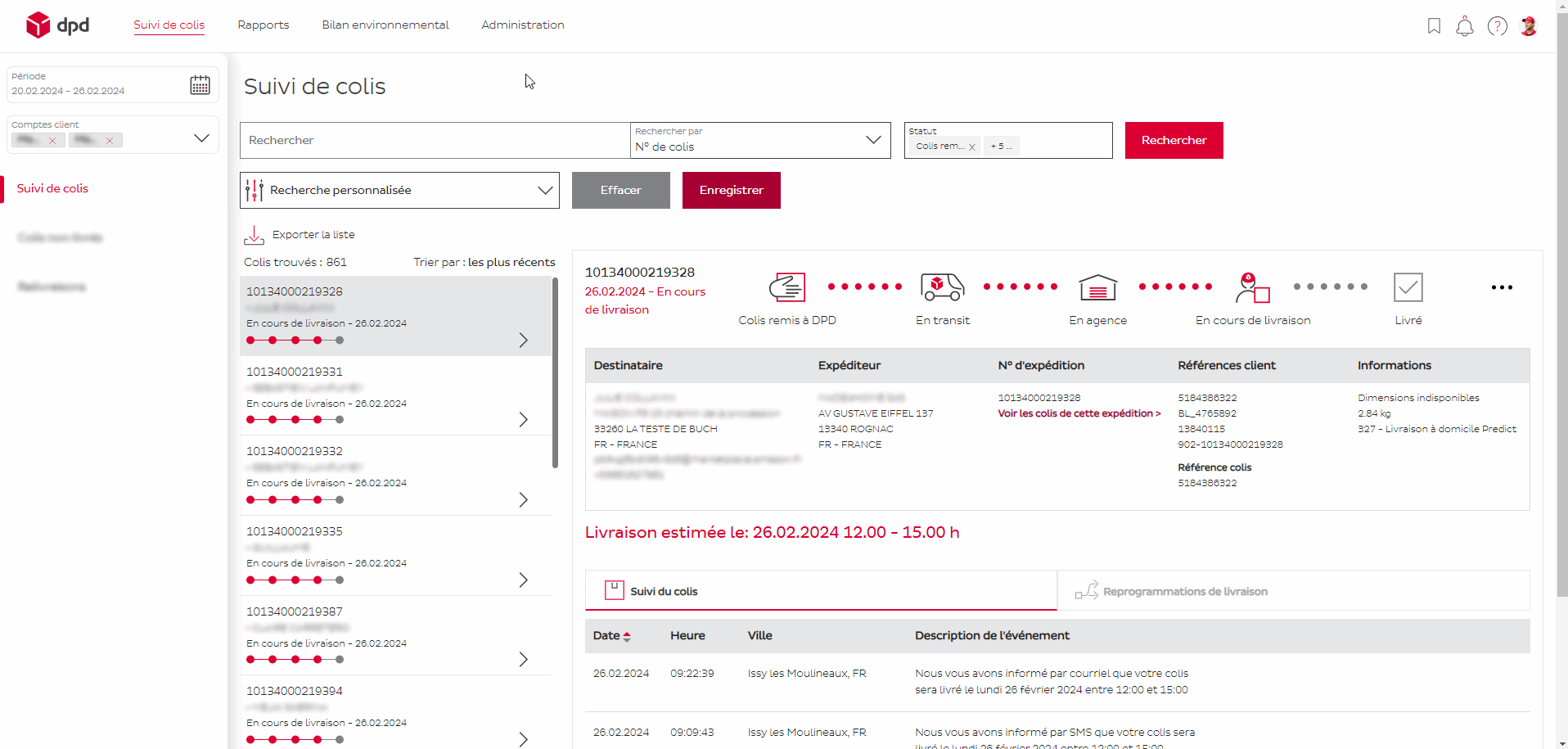Screen dimensions: 1568x749
Task: Remove the Colis remis status filter chip
Action: [x=971, y=147]
